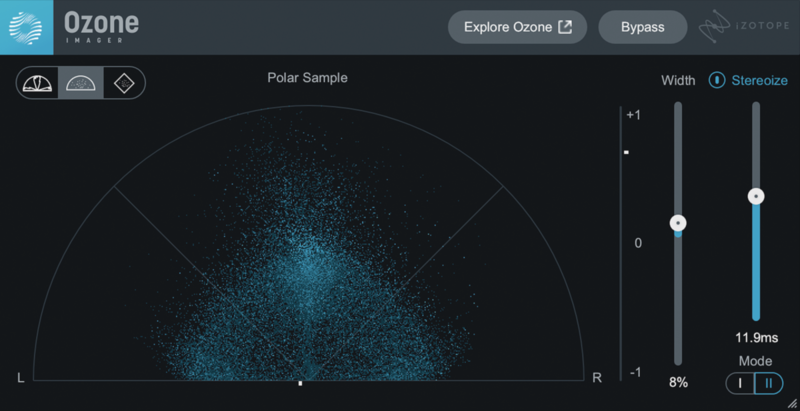Click the Polar Sample title text
The width and height of the screenshot is (800, 411).
coord(308,78)
